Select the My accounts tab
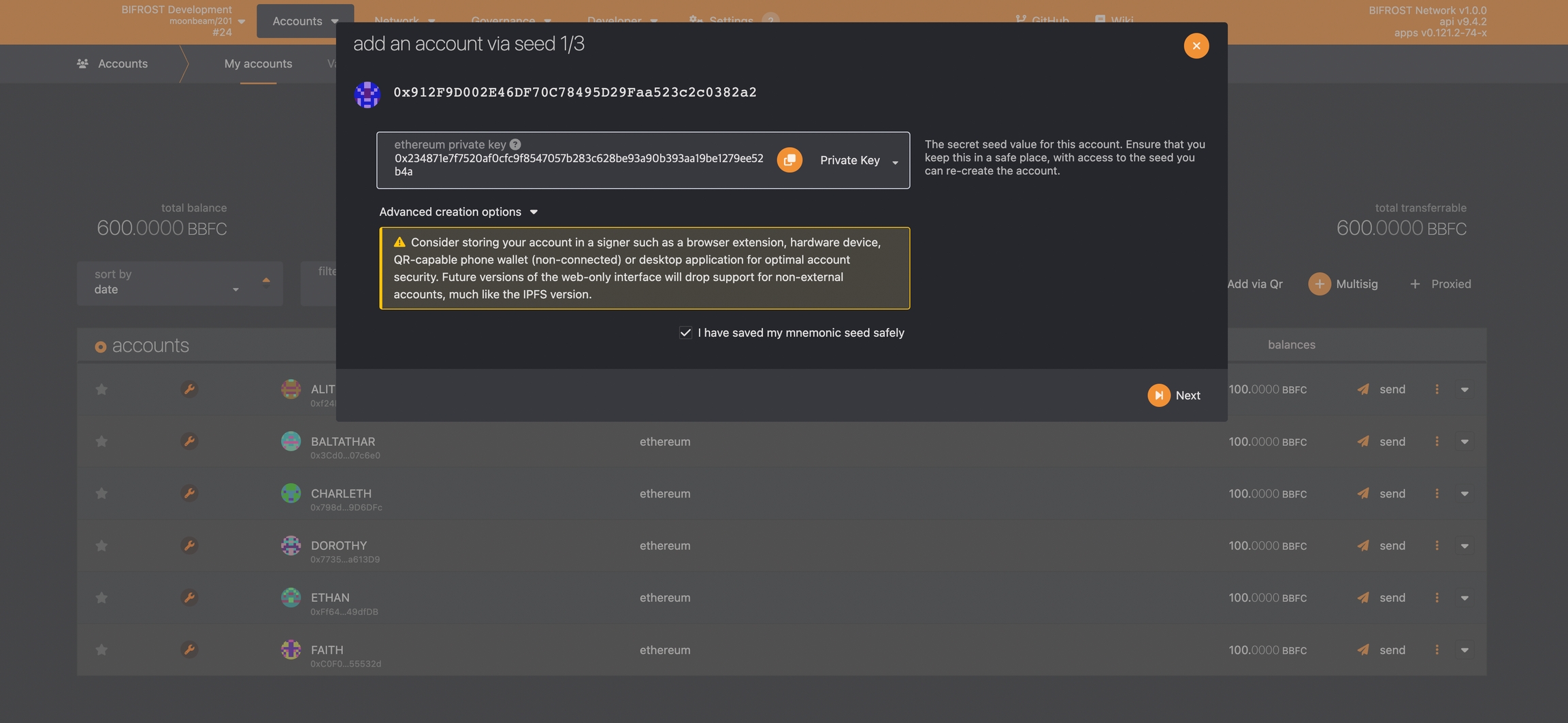 258,63
